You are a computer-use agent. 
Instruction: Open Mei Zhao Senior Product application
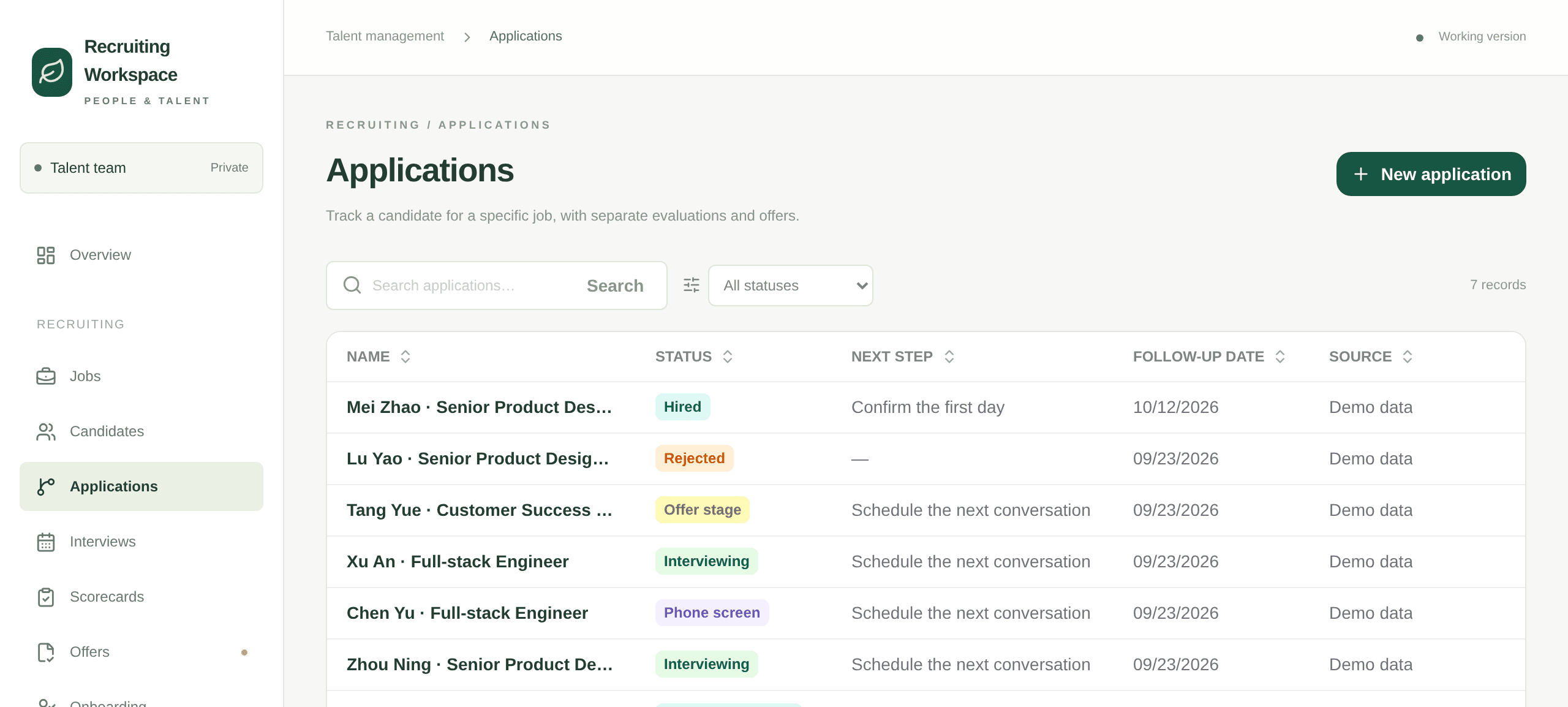click(x=479, y=407)
